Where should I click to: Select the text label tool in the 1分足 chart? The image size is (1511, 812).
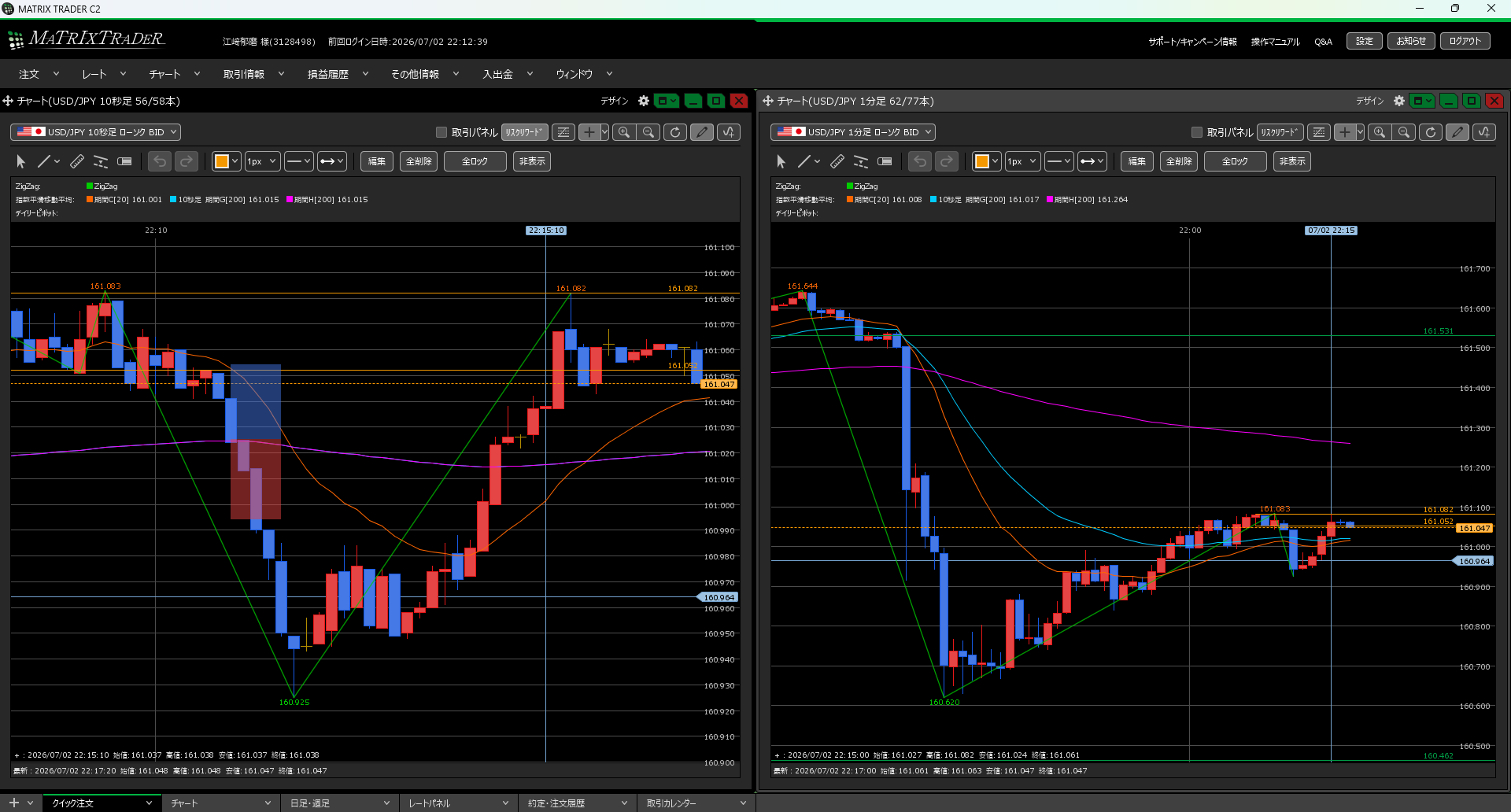click(885, 161)
